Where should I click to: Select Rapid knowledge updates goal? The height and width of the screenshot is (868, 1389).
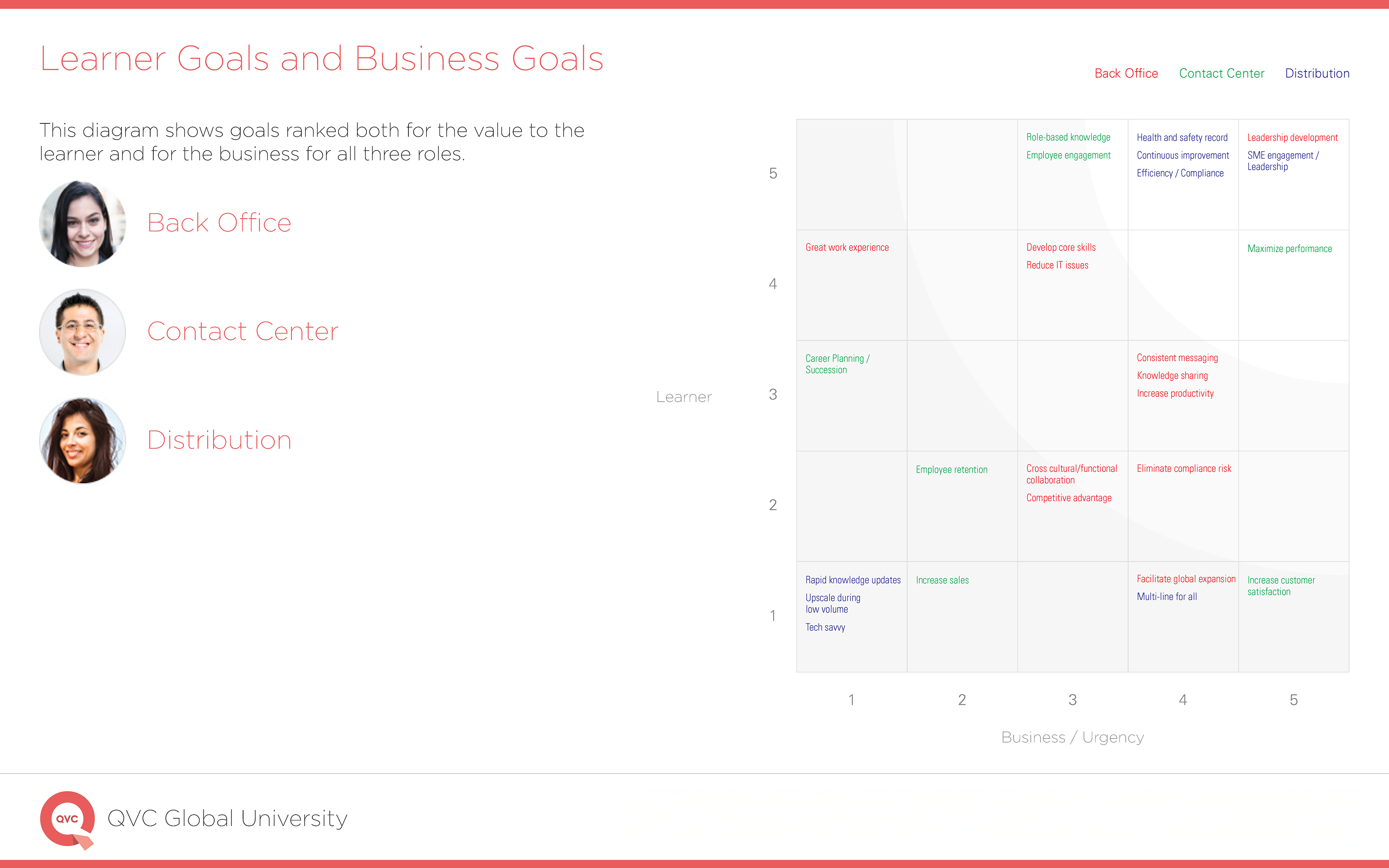(853, 580)
